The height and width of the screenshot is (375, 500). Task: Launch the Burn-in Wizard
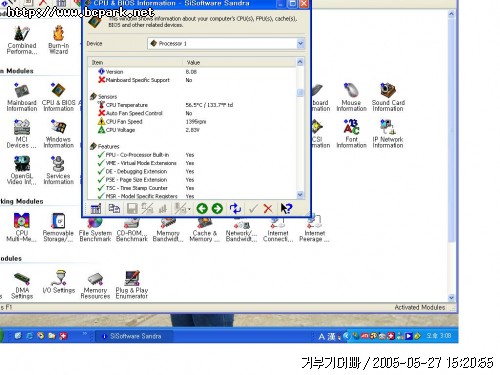(59, 40)
